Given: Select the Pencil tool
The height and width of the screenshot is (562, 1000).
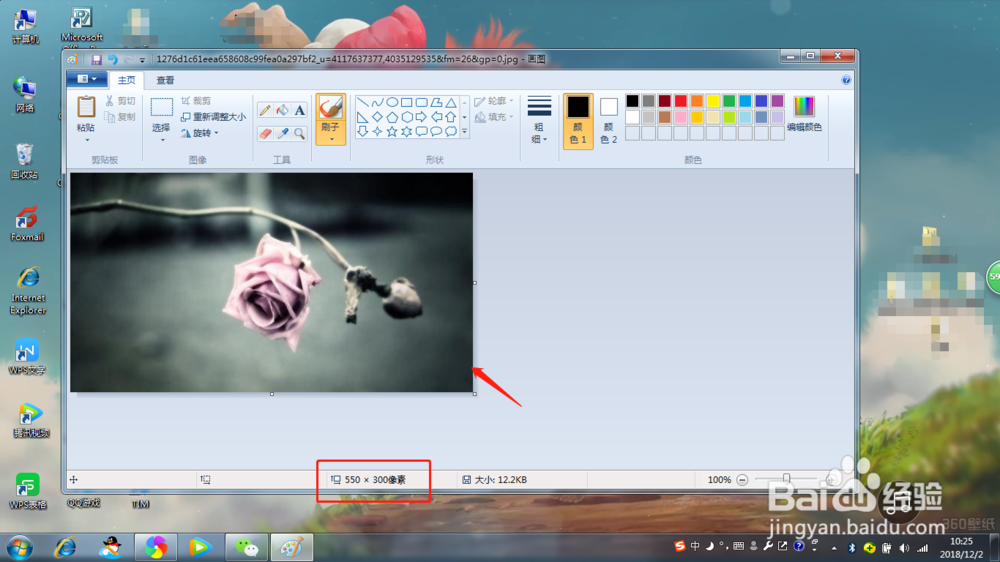Looking at the screenshot, I should pos(265,110).
